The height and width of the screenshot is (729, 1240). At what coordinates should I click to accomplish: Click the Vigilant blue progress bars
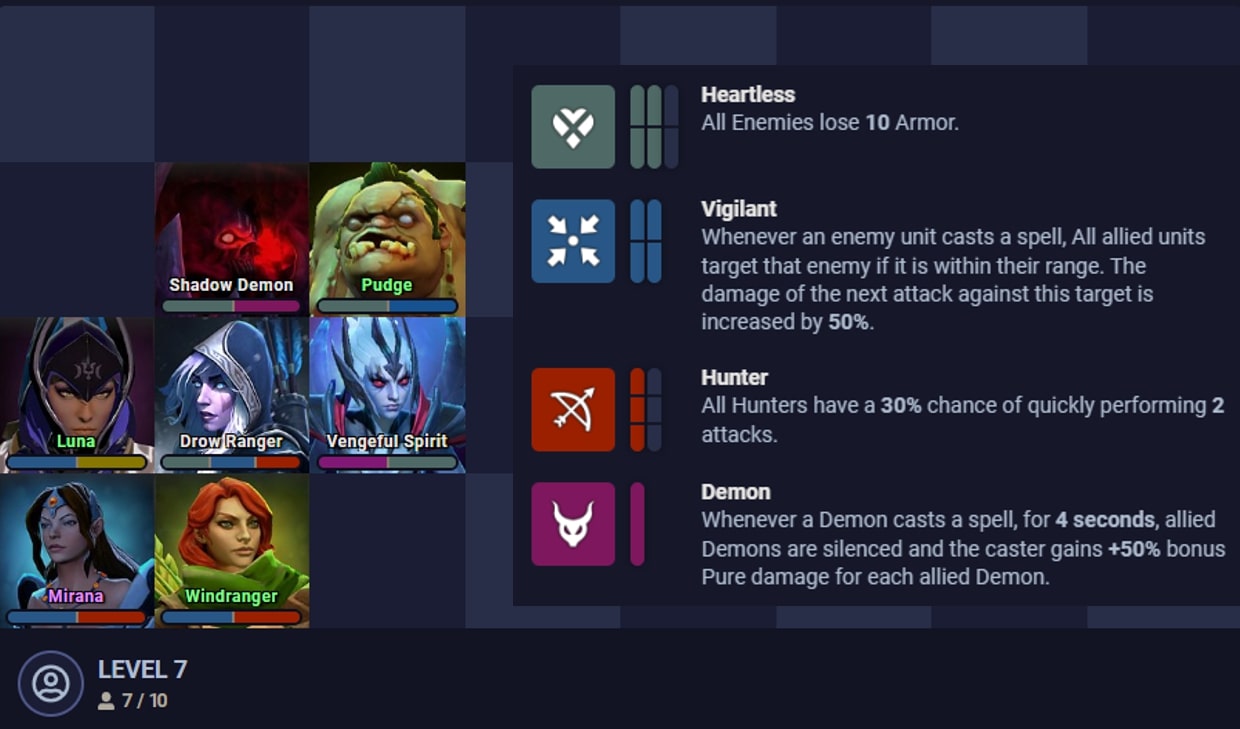click(646, 241)
